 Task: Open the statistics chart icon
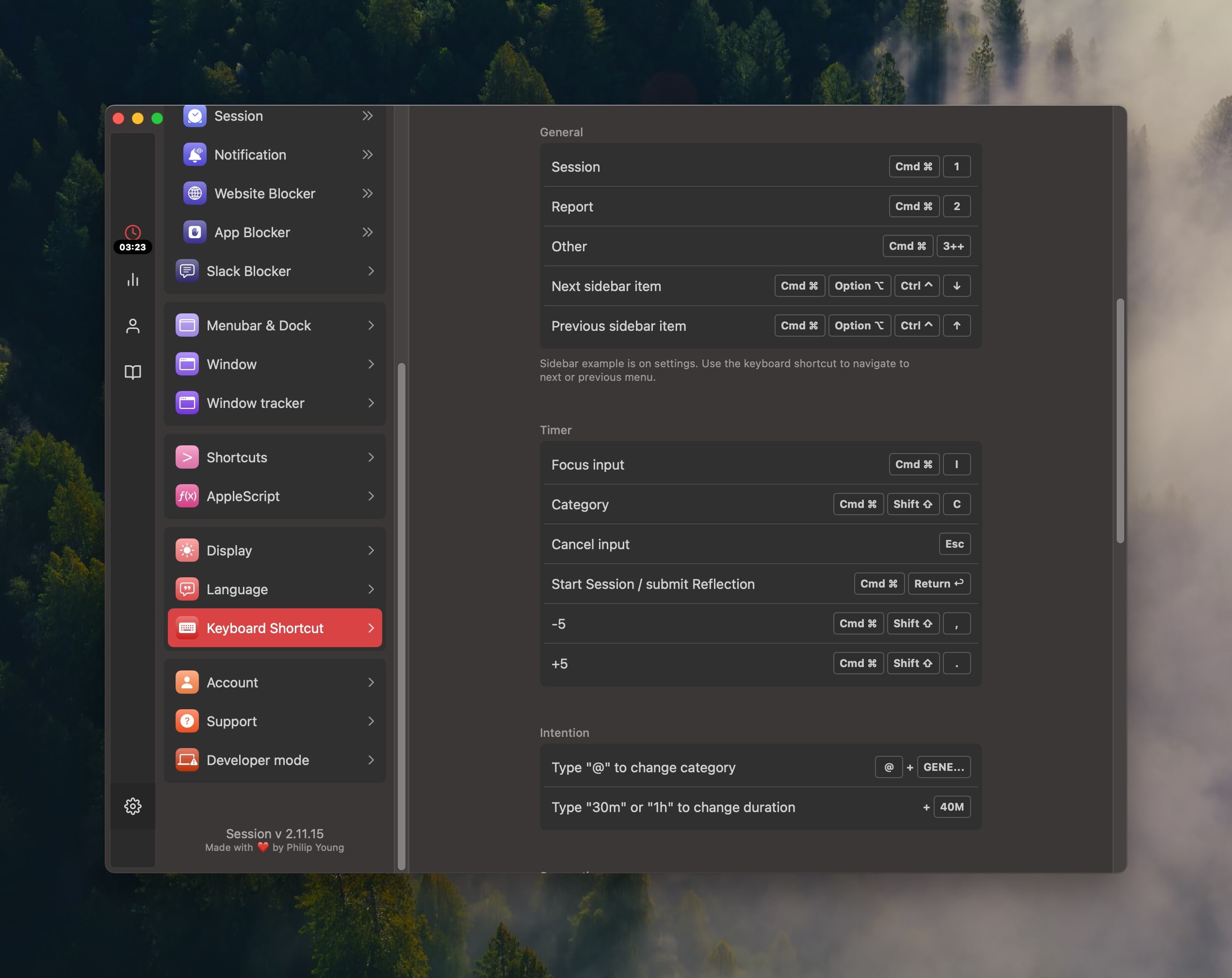(x=132, y=279)
